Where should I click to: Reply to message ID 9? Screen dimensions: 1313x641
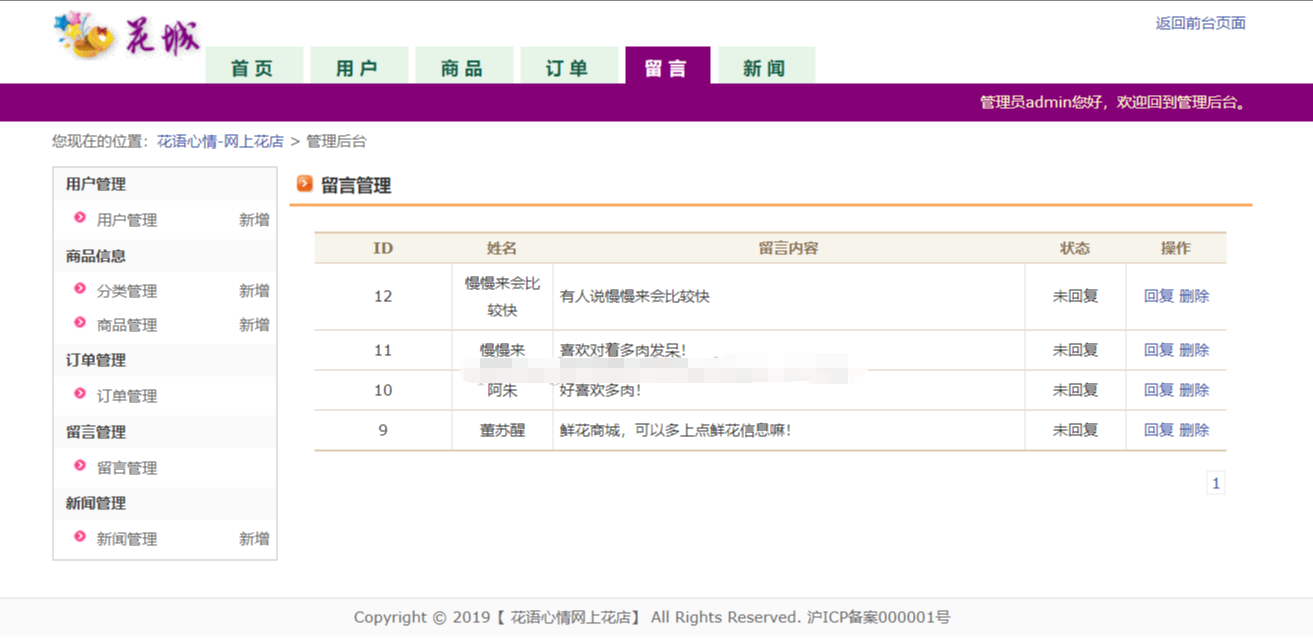(x=1159, y=430)
